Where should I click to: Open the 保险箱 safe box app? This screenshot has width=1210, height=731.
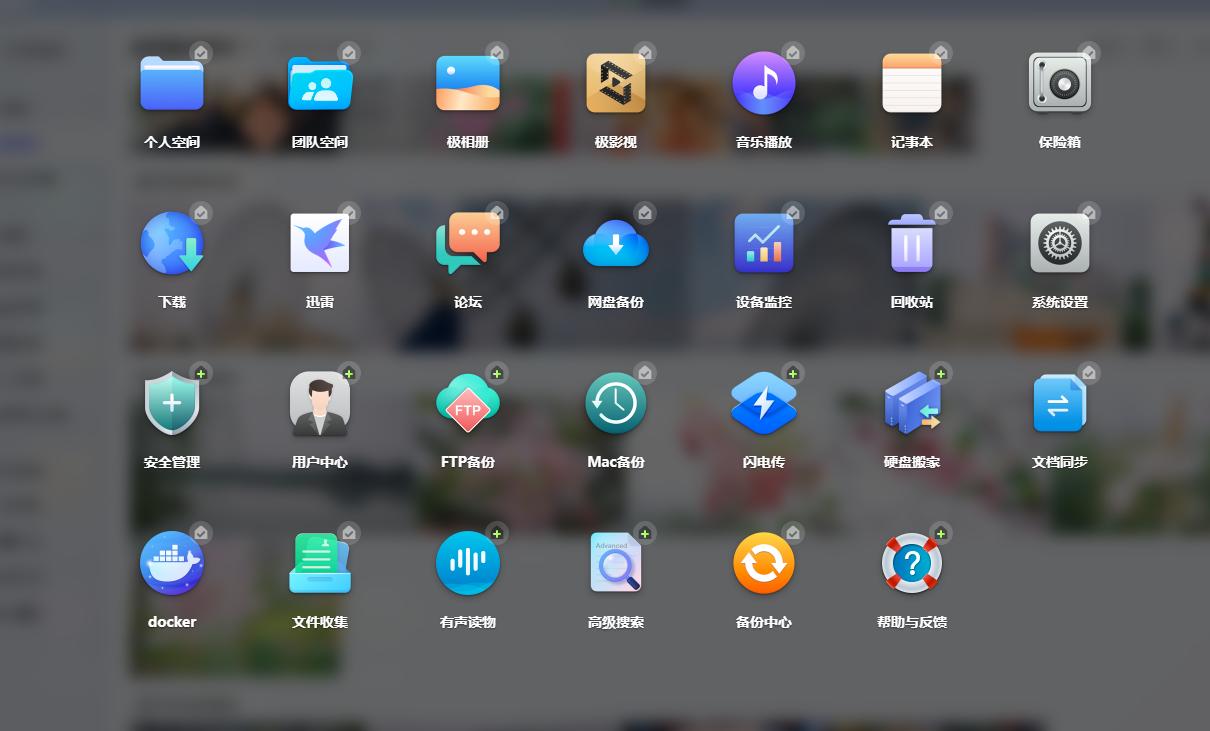[x=1060, y=84]
